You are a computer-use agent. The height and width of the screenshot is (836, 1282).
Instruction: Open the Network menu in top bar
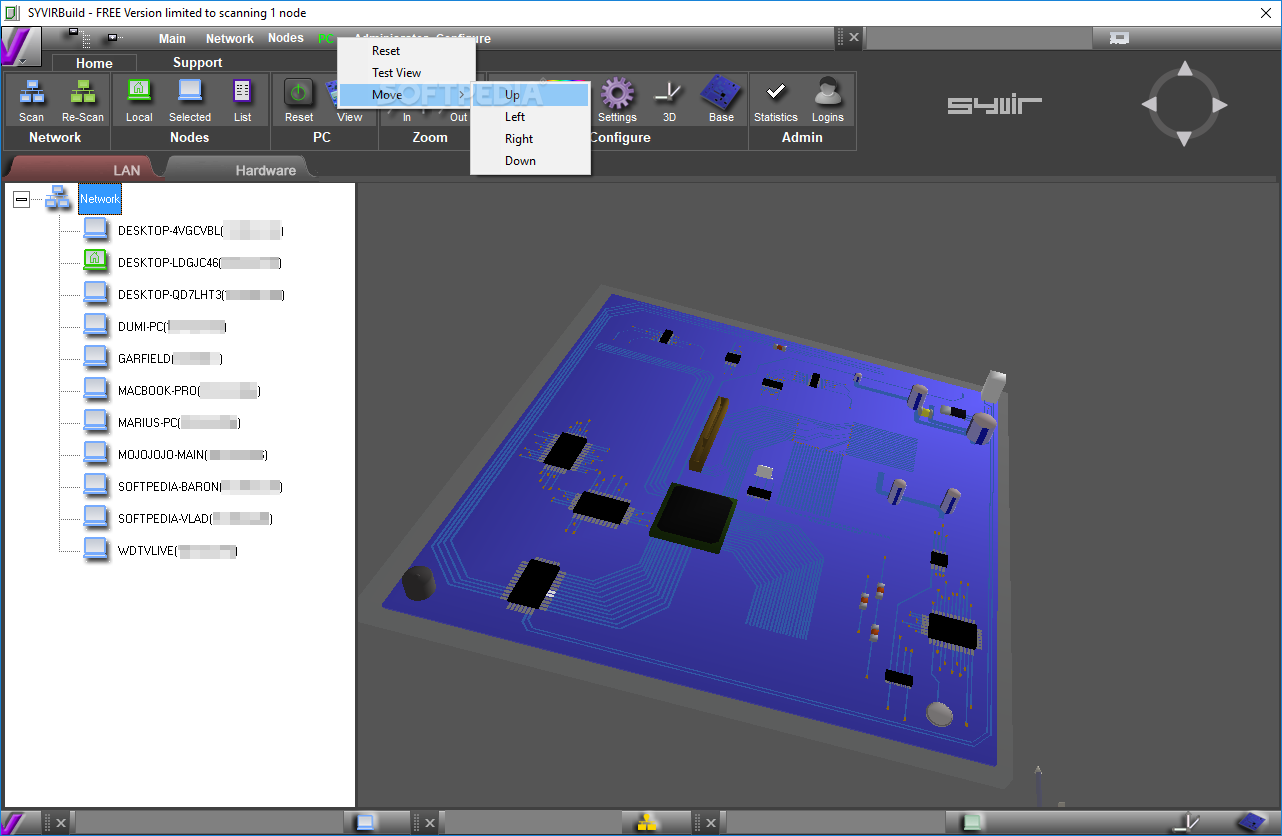(230, 39)
